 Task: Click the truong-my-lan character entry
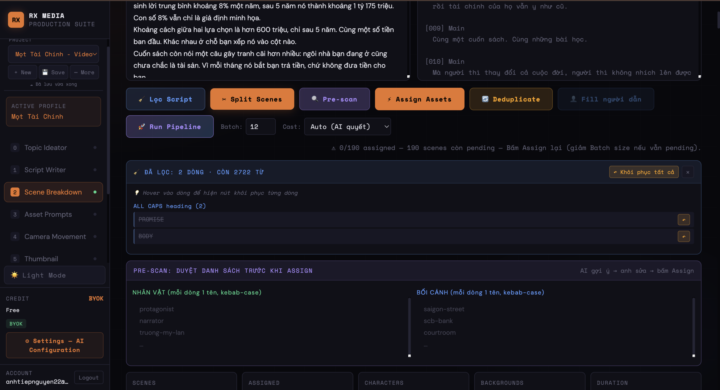click(x=162, y=333)
